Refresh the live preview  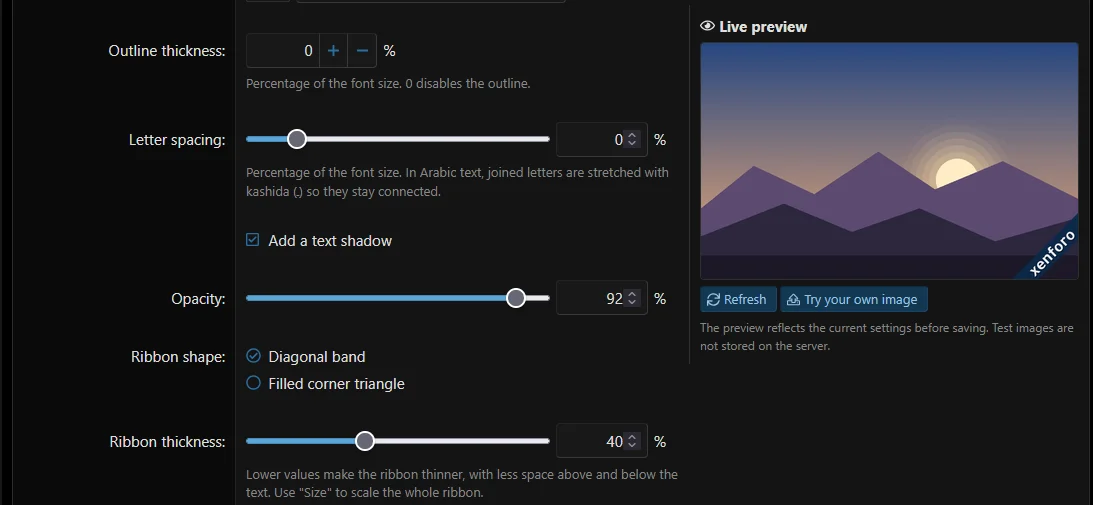click(x=738, y=299)
